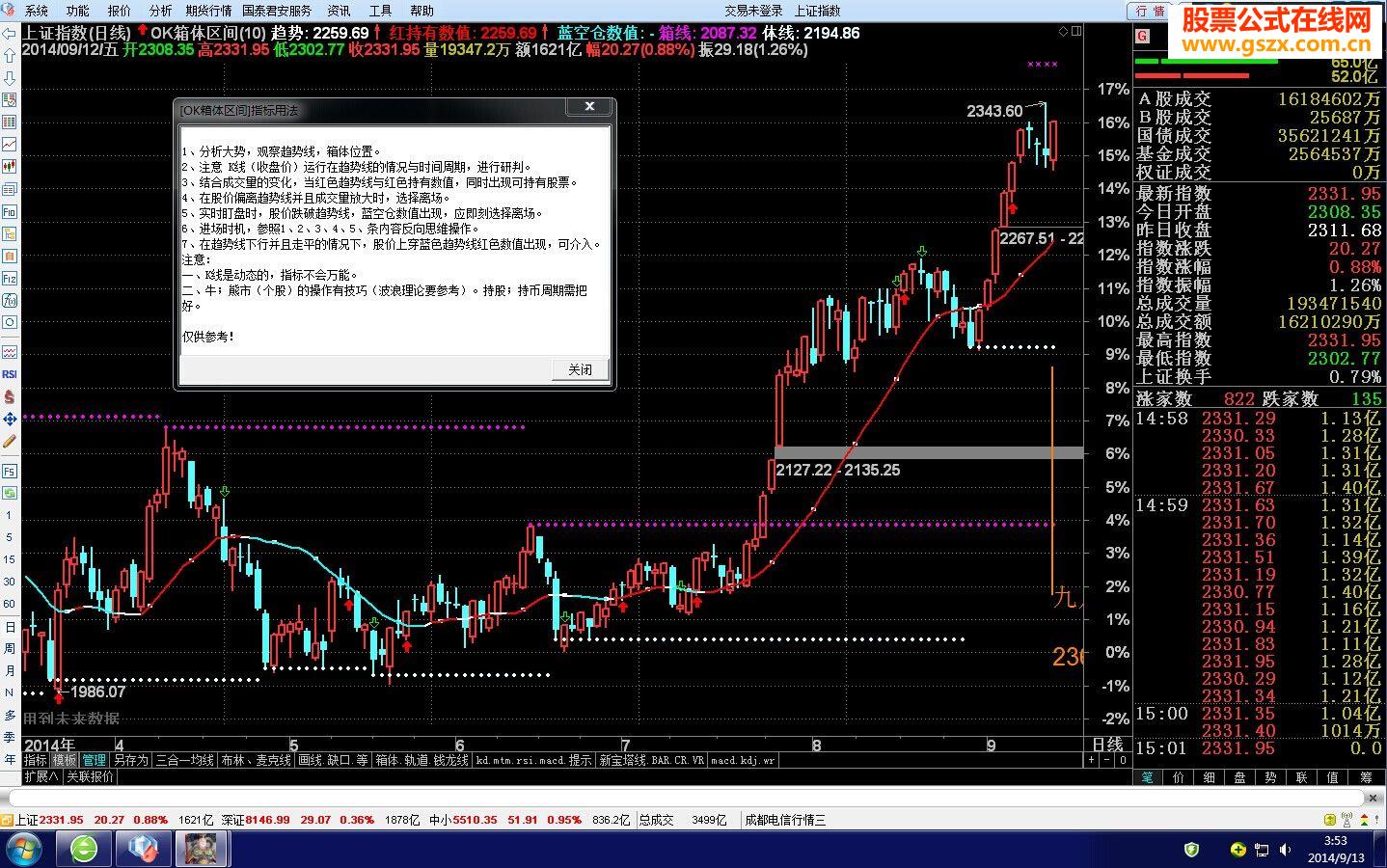Switch to the 联 tab in quote panel
Viewport: 1387px width, 868px height.
point(1301,776)
